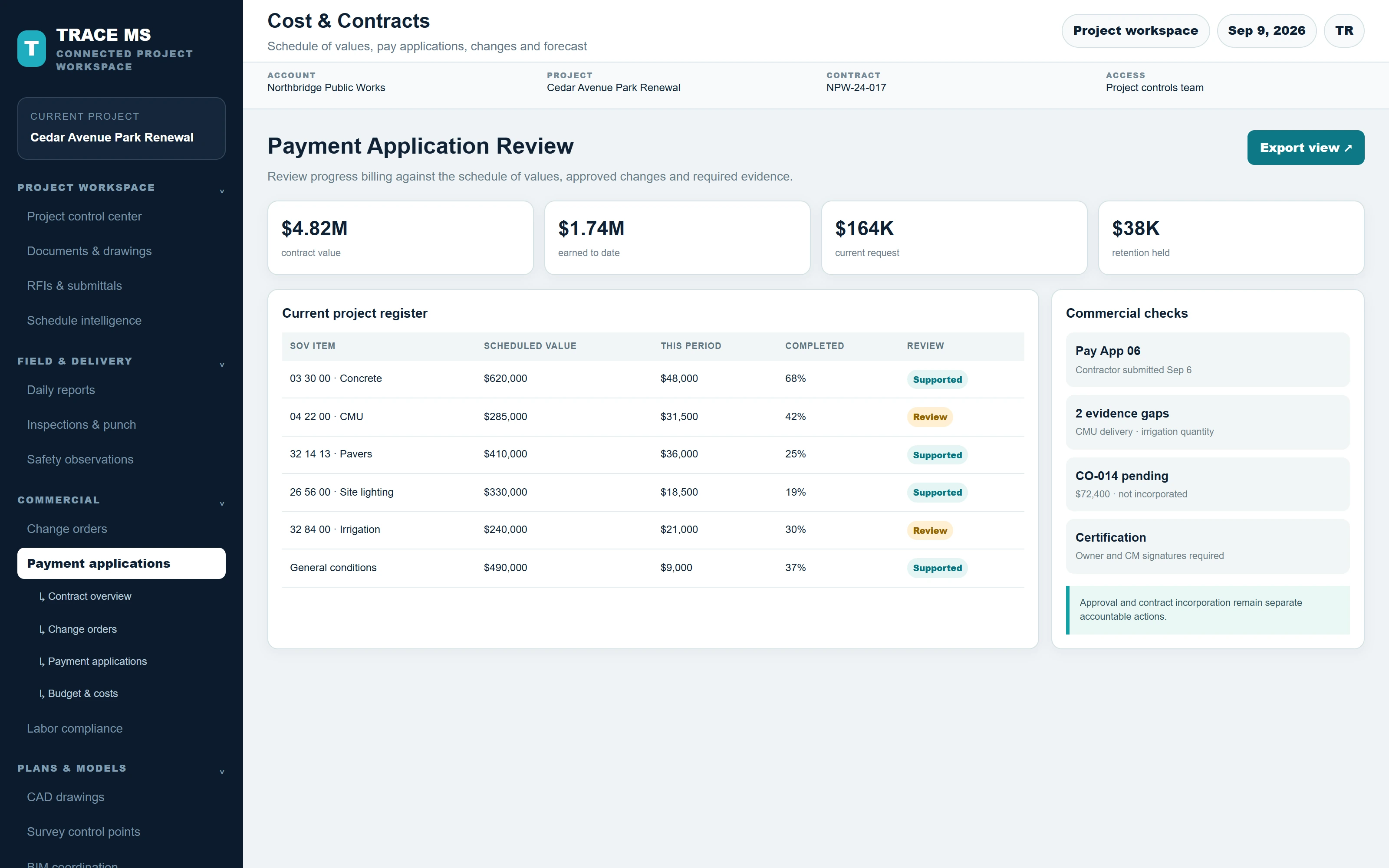Click the Supported badge for Site lighting
1389x868 pixels.
coord(937,493)
